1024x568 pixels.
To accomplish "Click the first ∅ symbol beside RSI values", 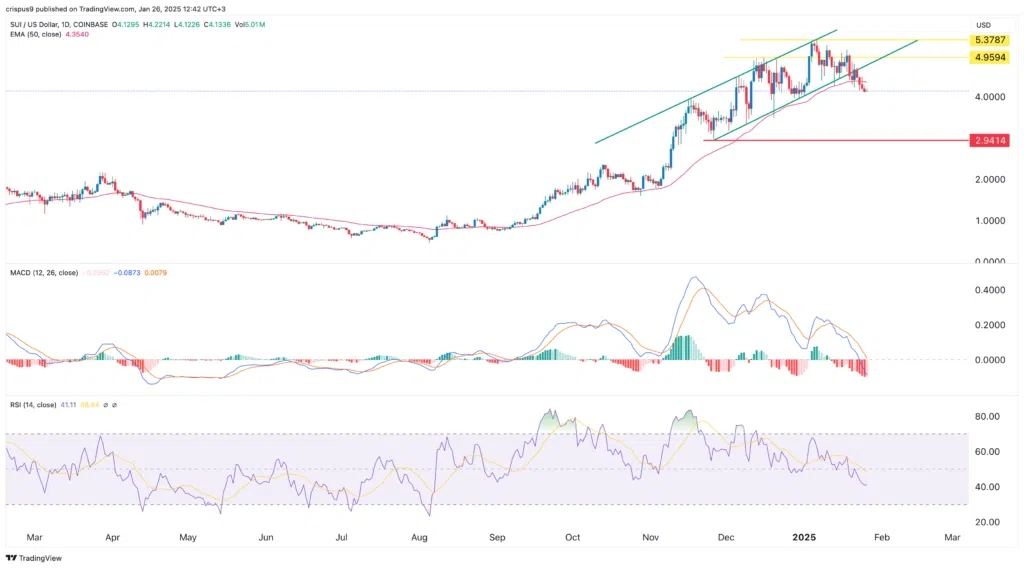I will (x=106, y=405).
